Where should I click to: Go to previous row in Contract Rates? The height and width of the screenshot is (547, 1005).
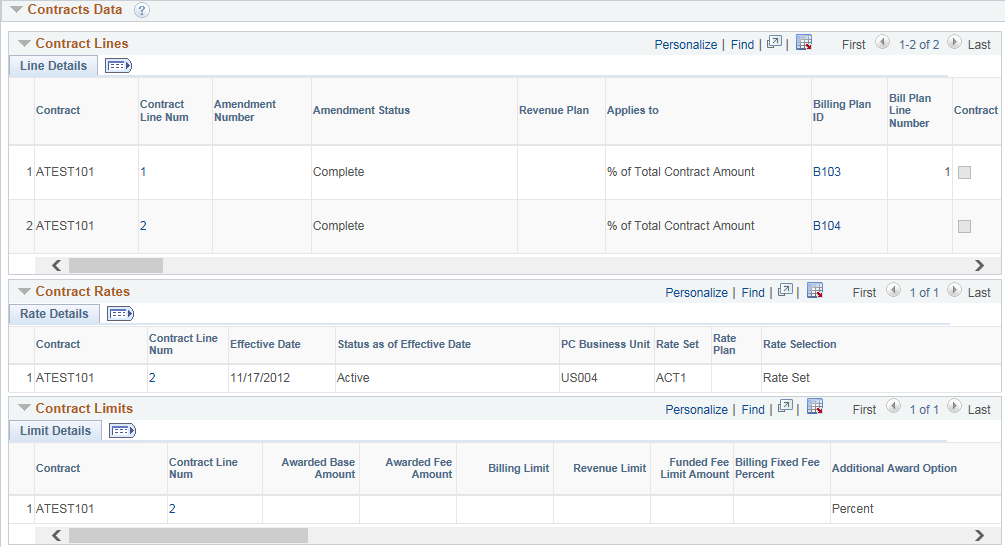(x=893, y=290)
